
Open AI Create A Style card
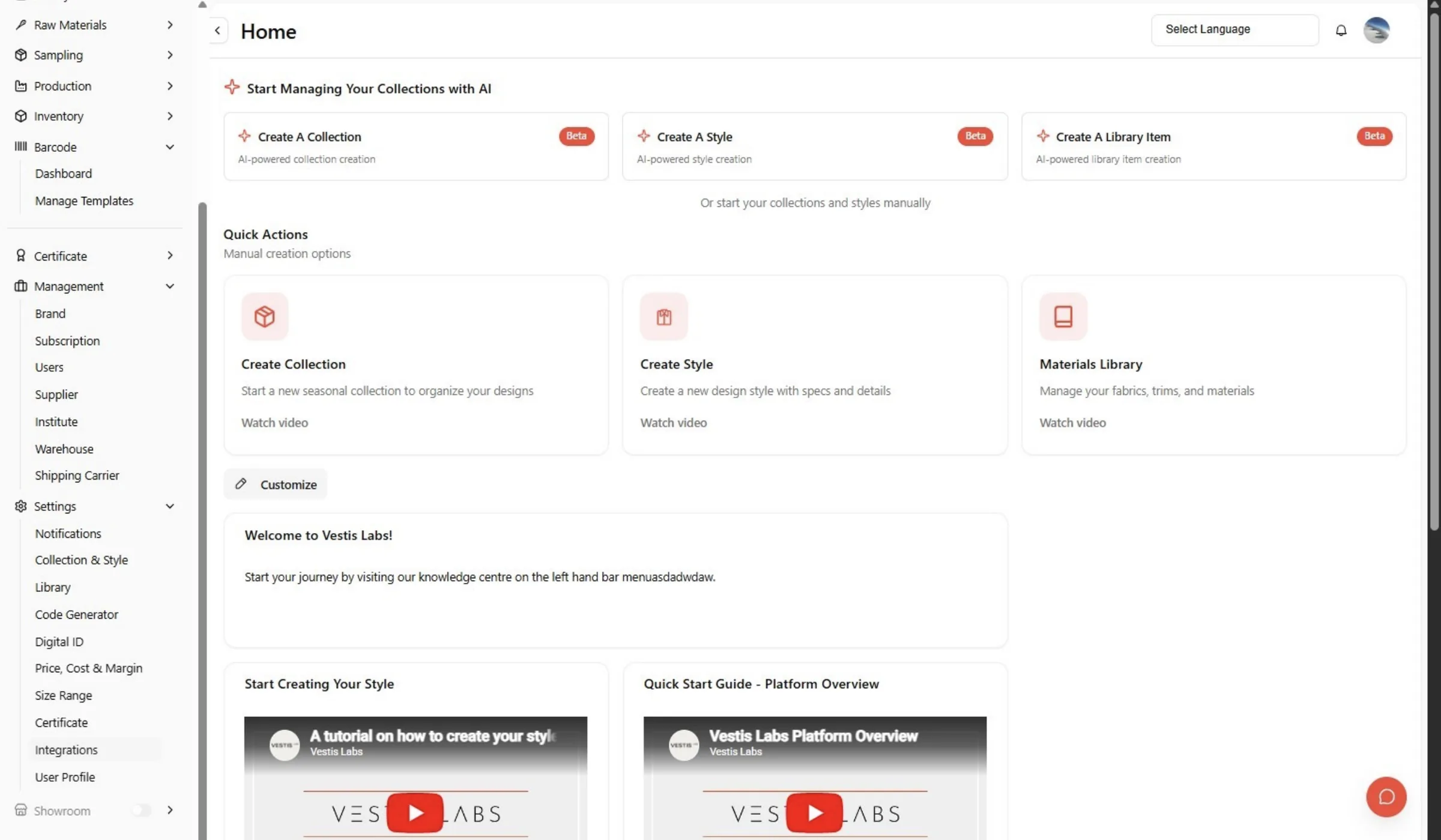click(x=815, y=147)
